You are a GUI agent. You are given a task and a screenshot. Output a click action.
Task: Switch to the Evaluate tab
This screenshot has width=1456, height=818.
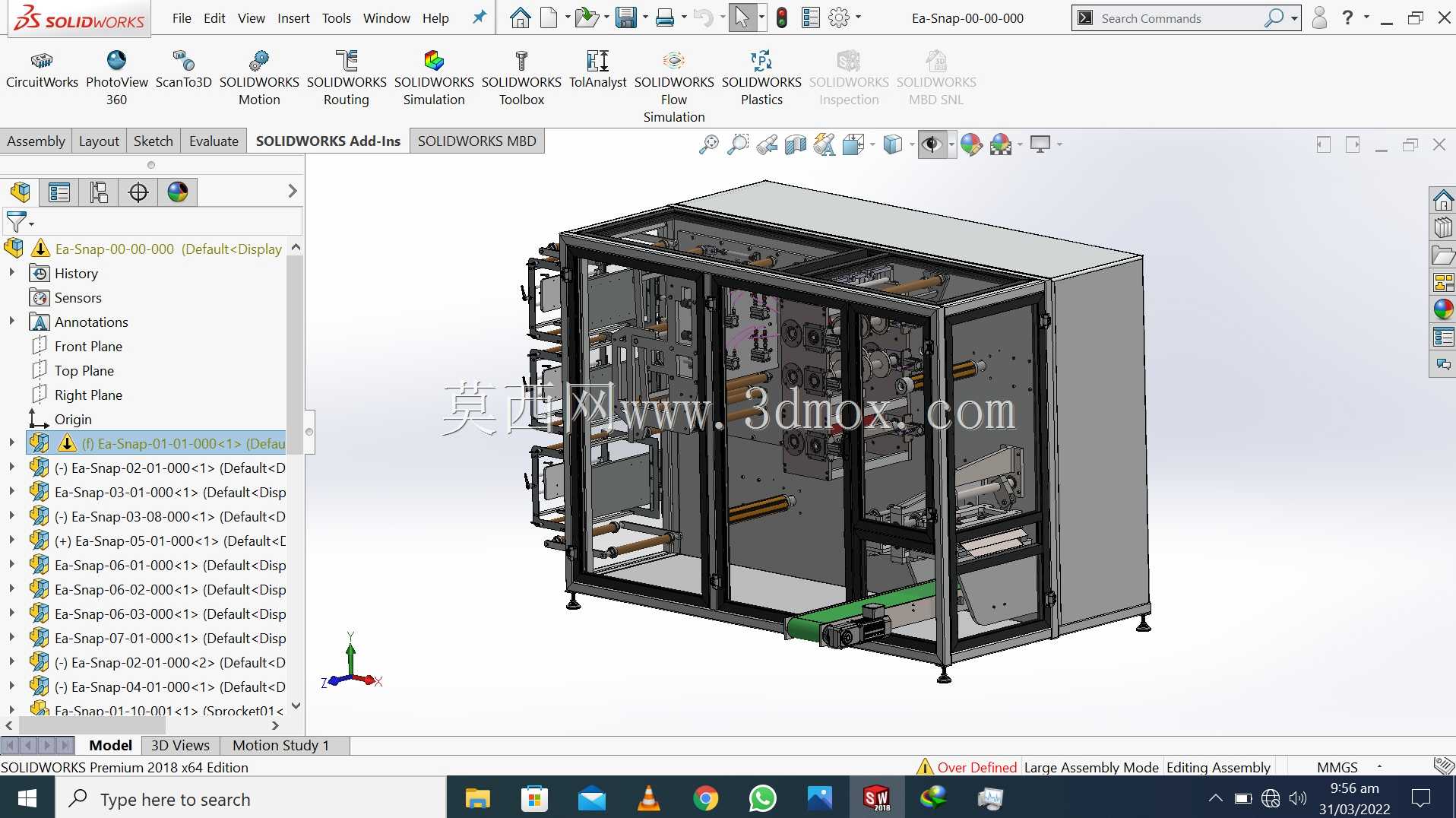(214, 141)
